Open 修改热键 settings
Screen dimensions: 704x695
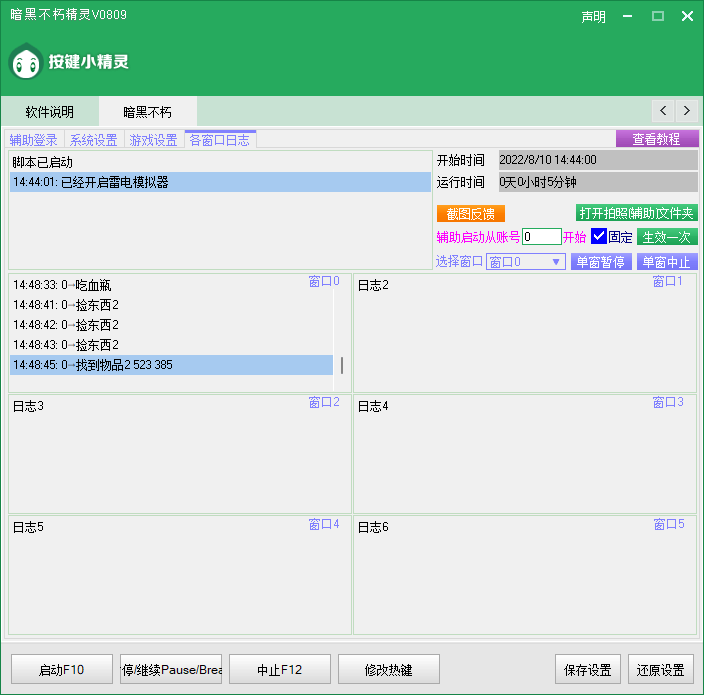pyautogui.click(x=388, y=669)
